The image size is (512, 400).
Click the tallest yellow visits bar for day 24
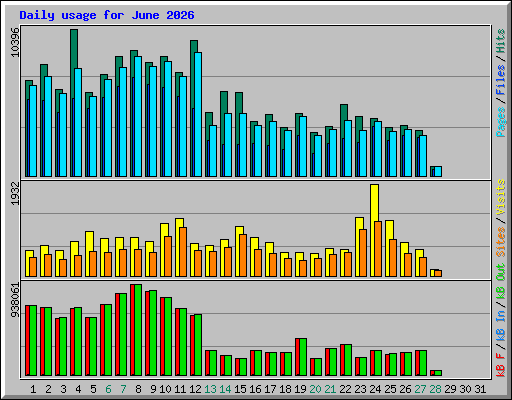click(374, 203)
